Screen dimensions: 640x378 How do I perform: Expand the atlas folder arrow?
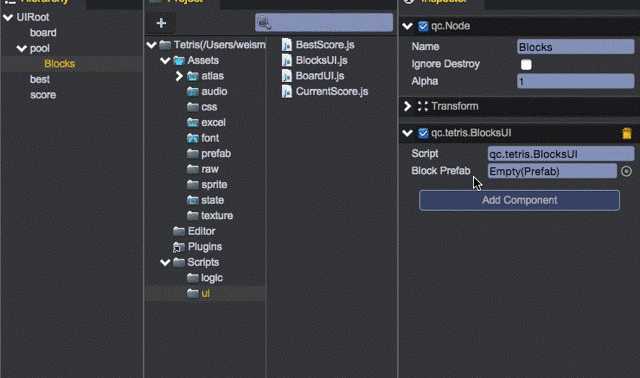179,76
